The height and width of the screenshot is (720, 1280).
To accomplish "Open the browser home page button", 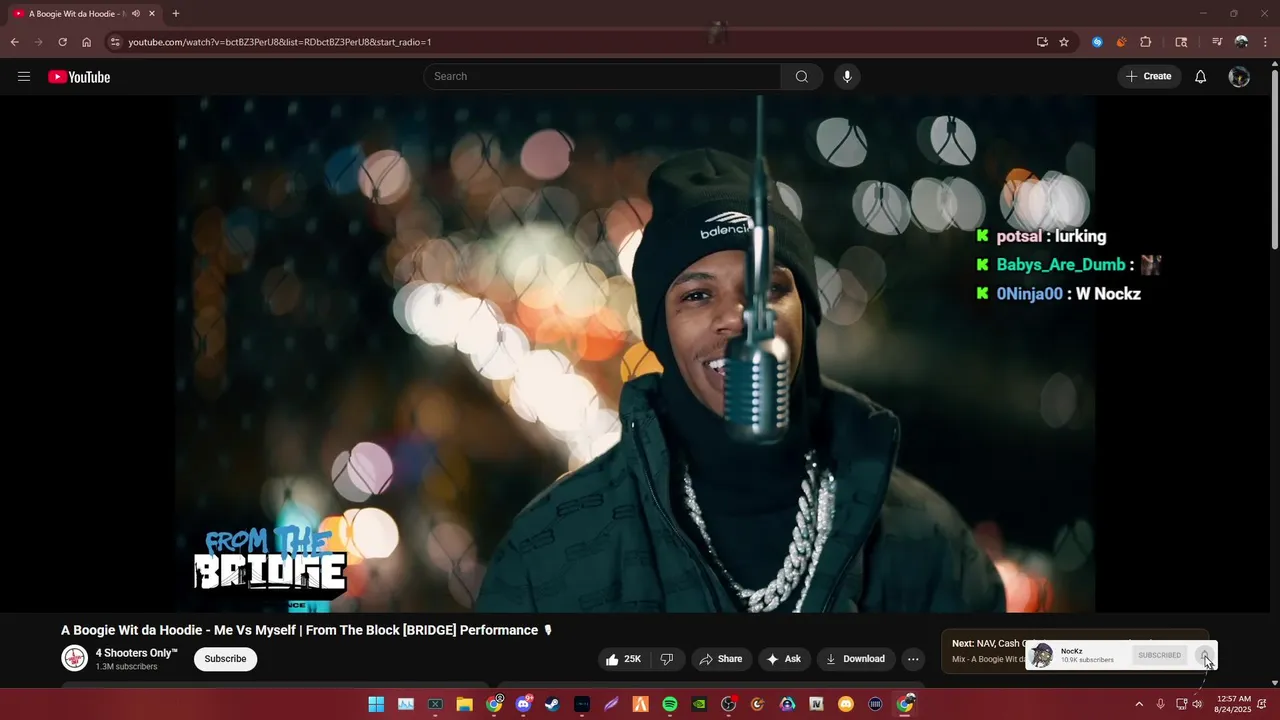I will (x=87, y=42).
